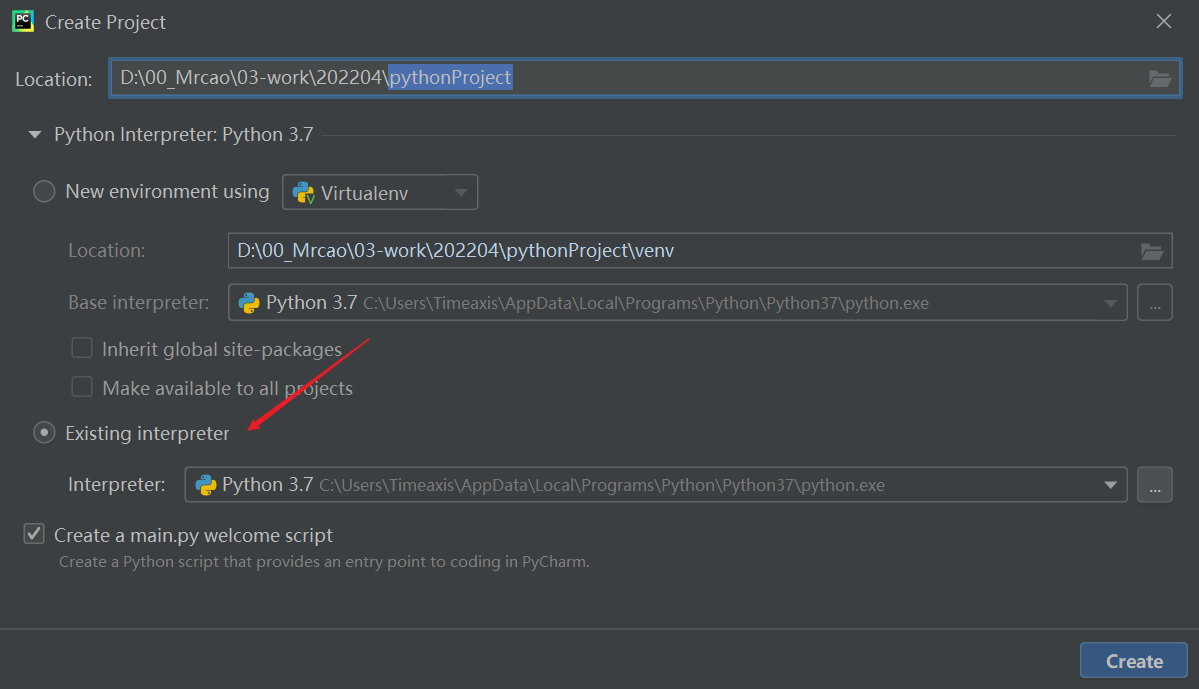
Task: Enable Inherit global site-packages checkbox
Action: pos(82,349)
